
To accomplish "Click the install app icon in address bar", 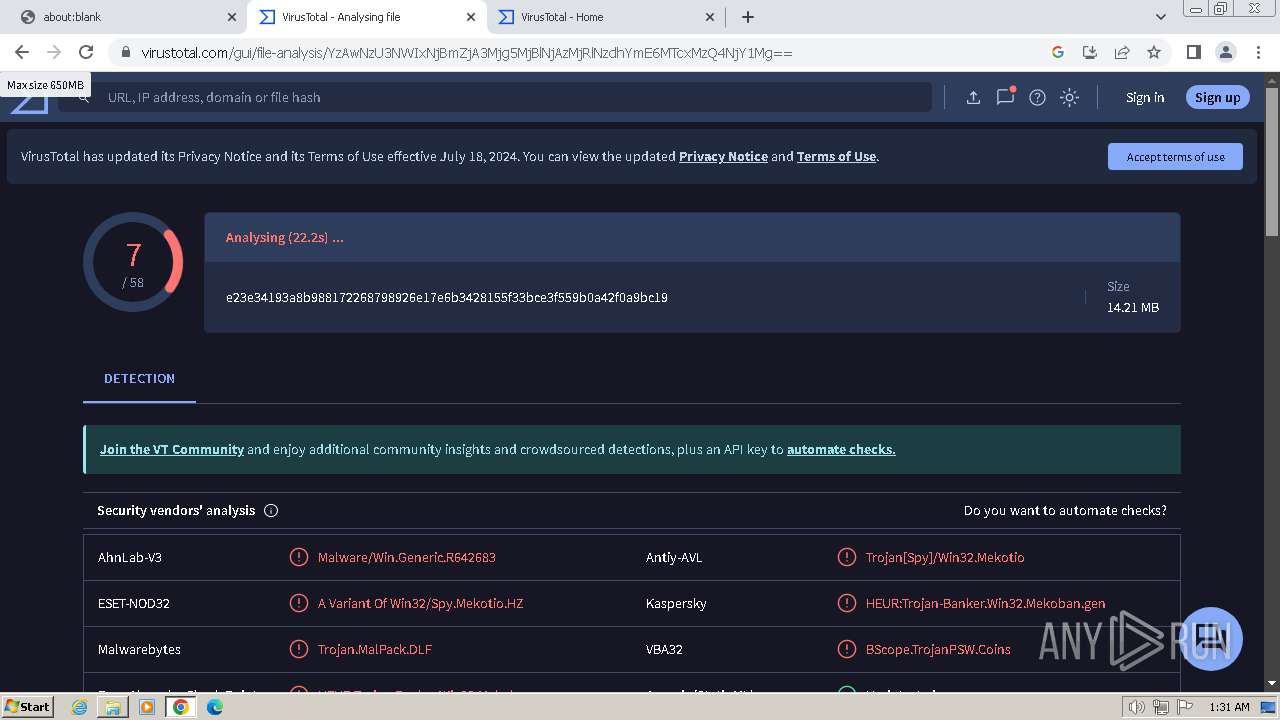I will (x=1090, y=52).
